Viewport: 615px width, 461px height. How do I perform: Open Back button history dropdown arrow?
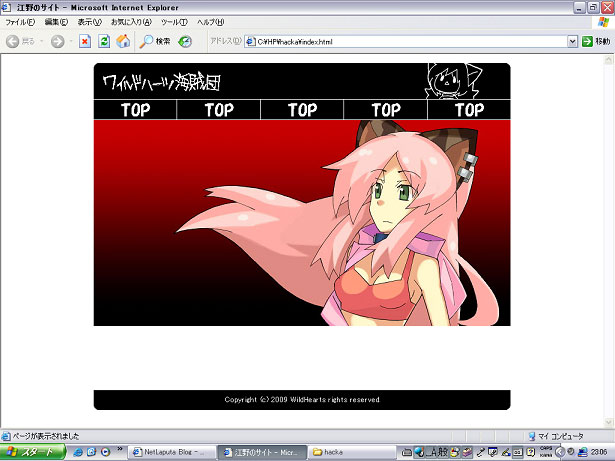pyautogui.click(x=41, y=41)
